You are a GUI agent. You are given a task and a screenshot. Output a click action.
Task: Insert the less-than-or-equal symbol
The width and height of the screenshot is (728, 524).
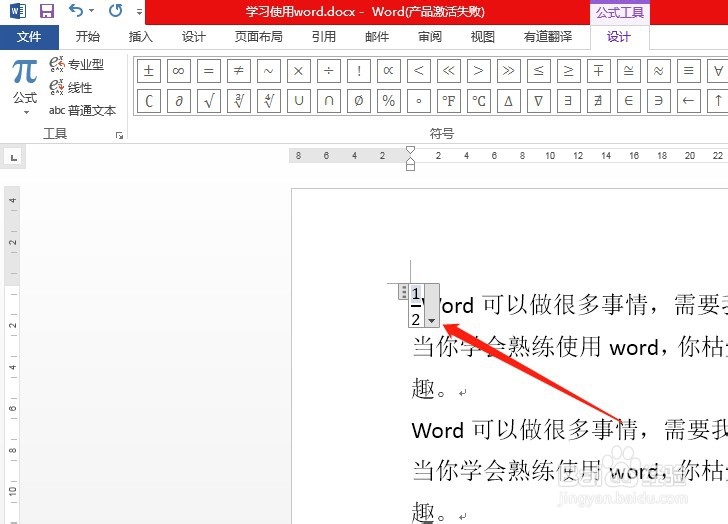[x=539, y=71]
